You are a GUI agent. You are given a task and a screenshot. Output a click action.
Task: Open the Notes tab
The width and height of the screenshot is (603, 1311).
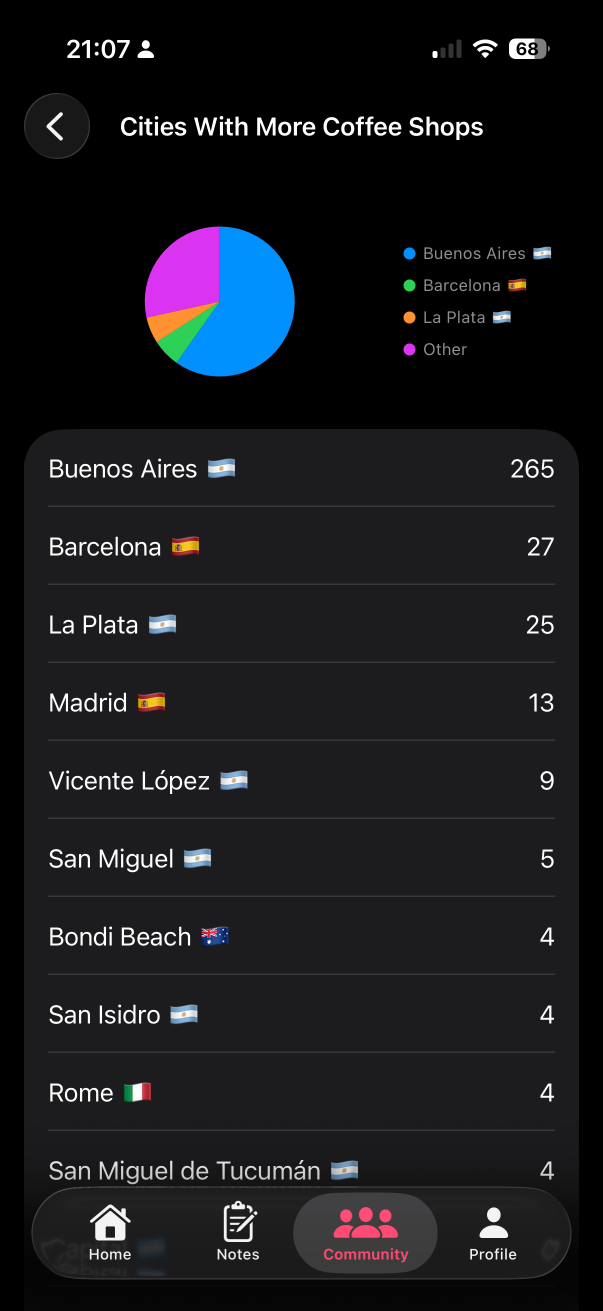238,1233
